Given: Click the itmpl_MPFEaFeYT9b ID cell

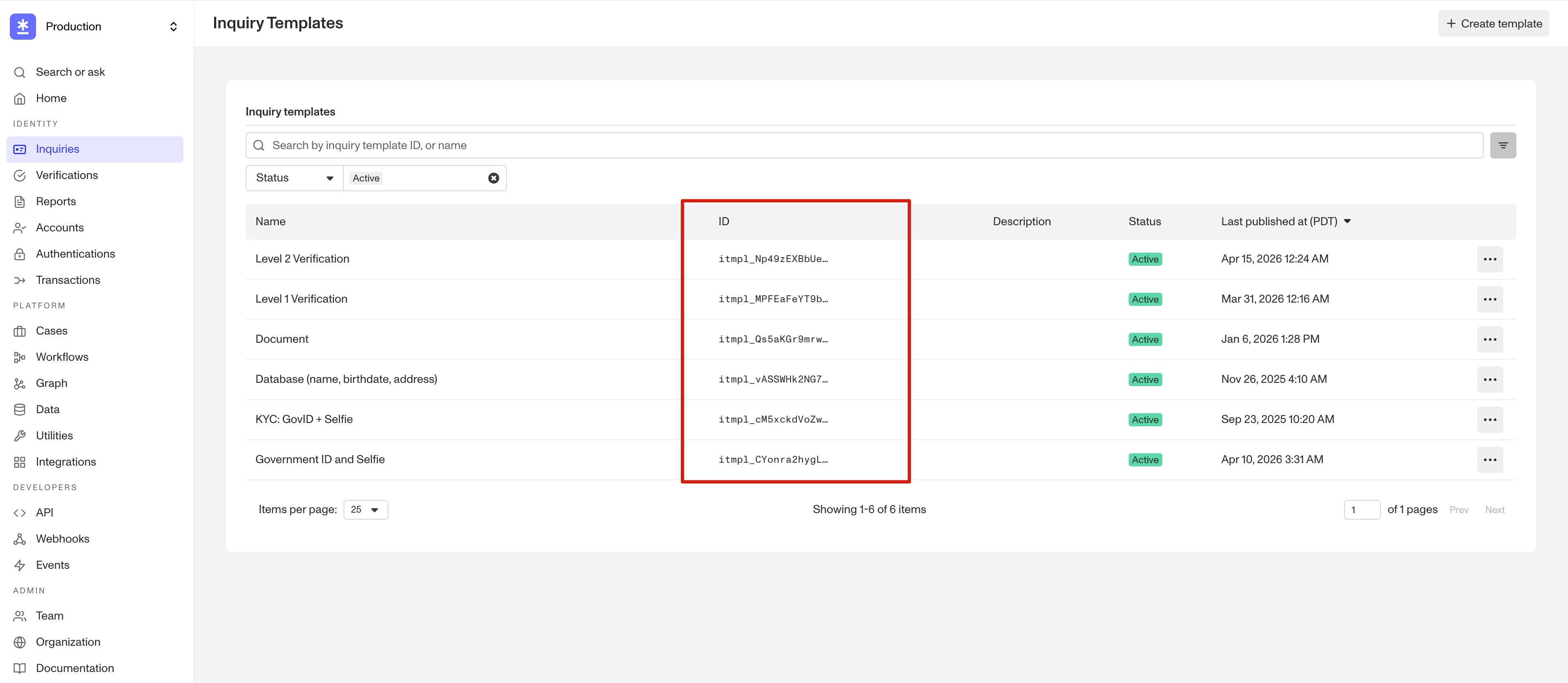Looking at the screenshot, I should click(x=773, y=299).
